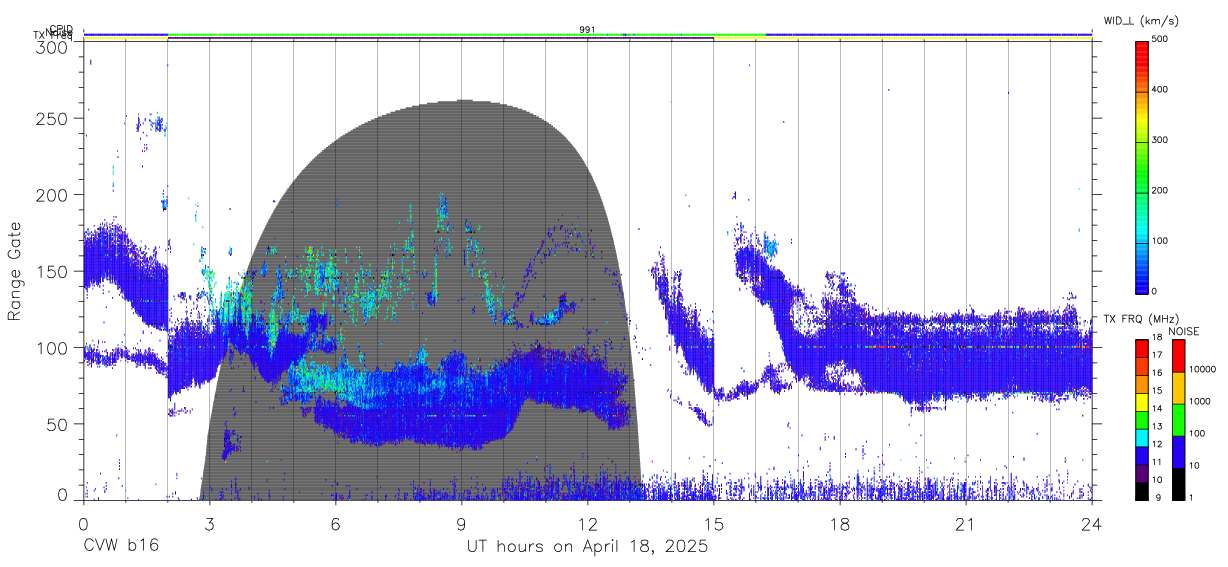
Task: Click the 3 tick on the UT hours axis
Action: [x=209, y=524]
